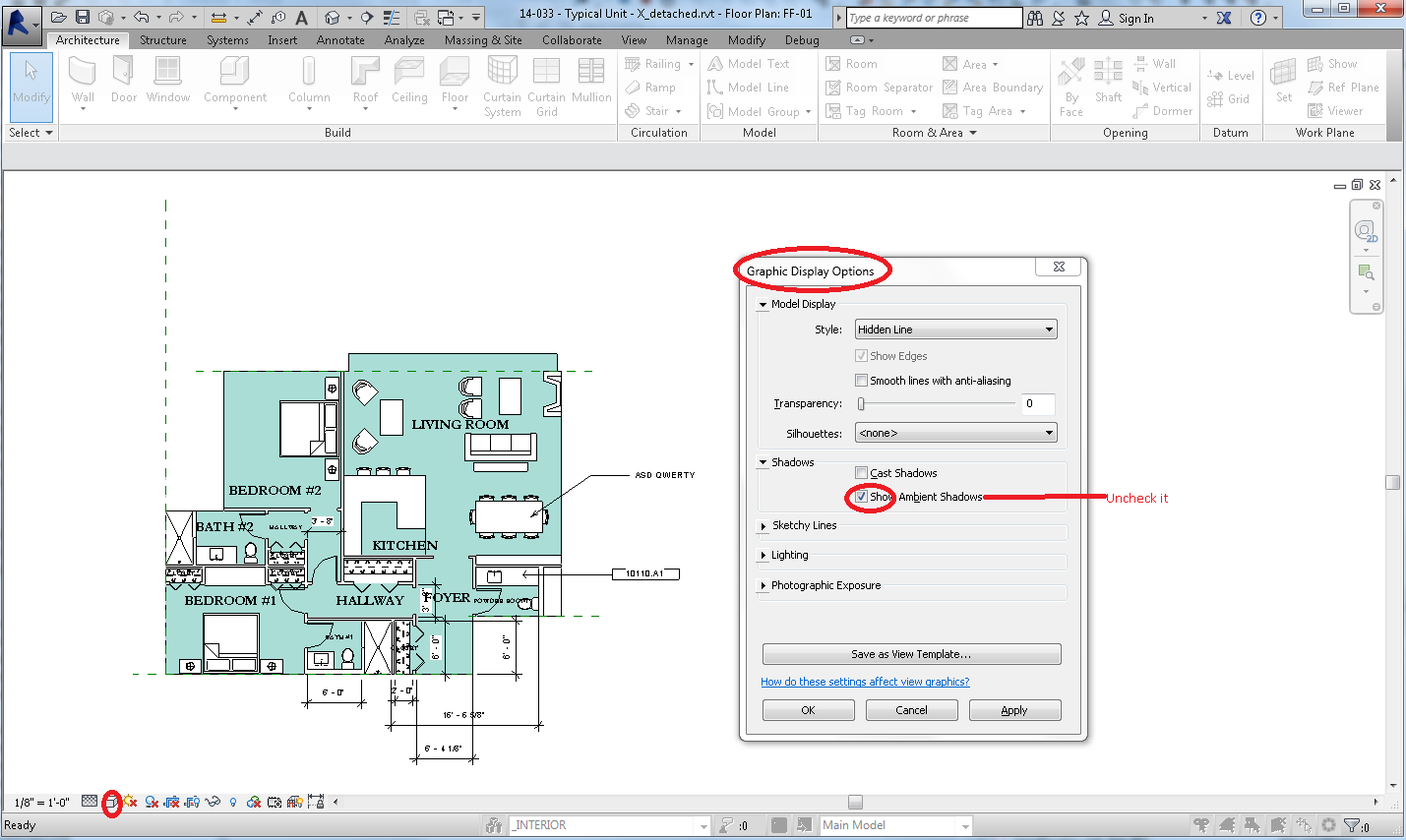The image size is (1406, 840).
Task: Click the Roof tool icon
Action: (x=365, y=73)
